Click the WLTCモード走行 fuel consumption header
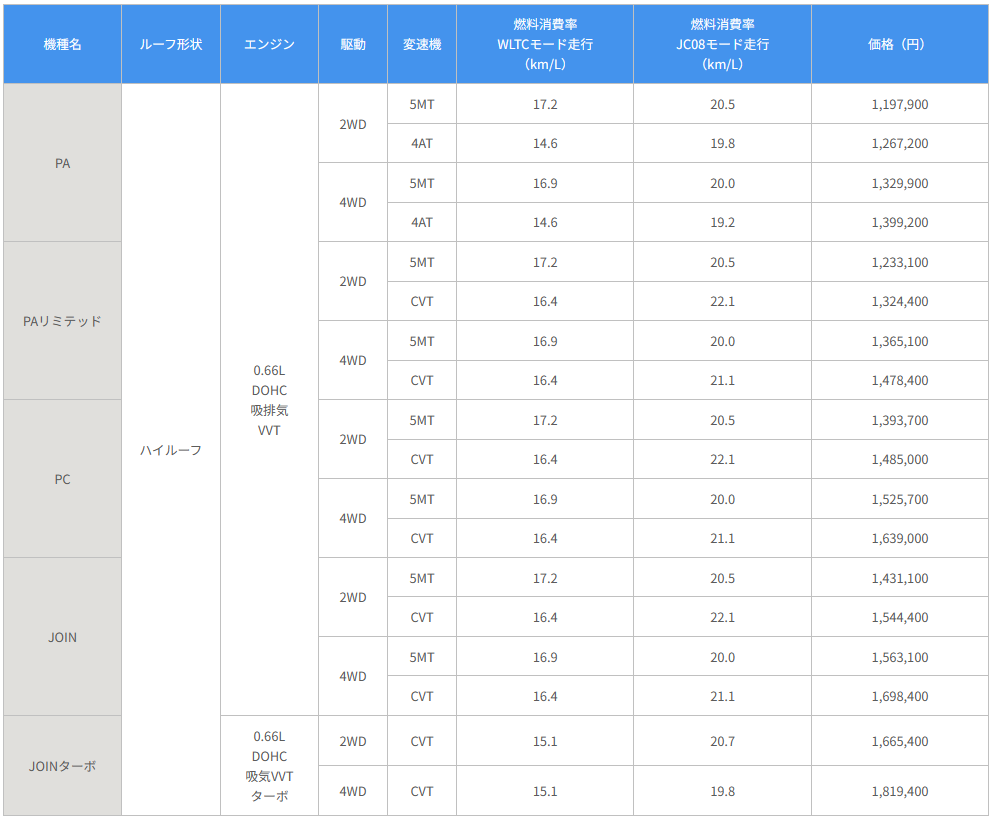The height and width of the screenshot is (820, 993). click(x=545, y=45)
